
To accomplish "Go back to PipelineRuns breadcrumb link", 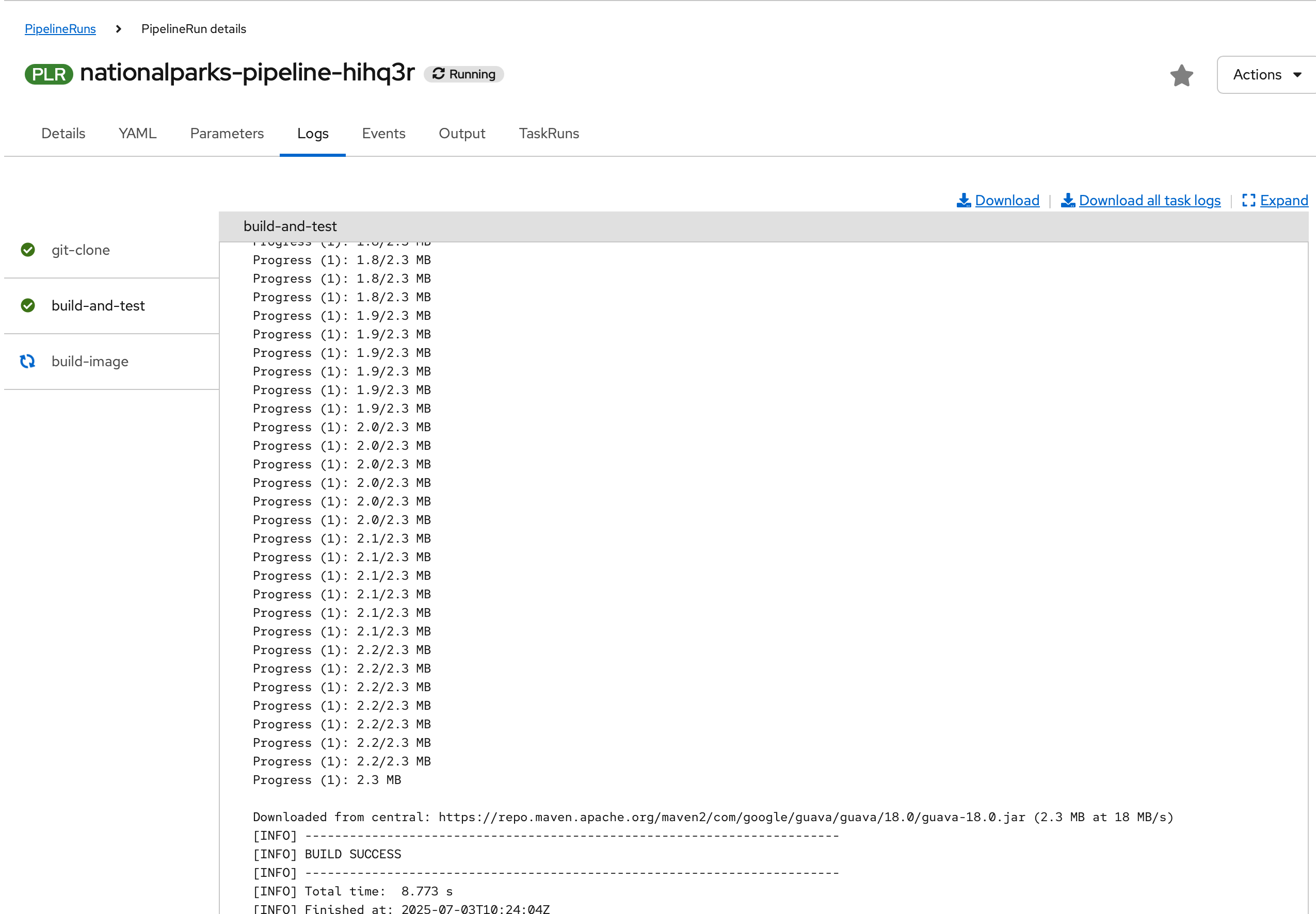I will [60, 29].
